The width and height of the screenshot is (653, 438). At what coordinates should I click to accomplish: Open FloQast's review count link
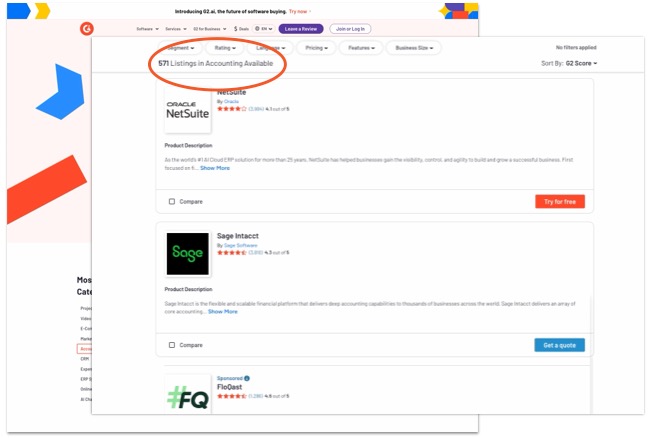[x=256, y=396]
